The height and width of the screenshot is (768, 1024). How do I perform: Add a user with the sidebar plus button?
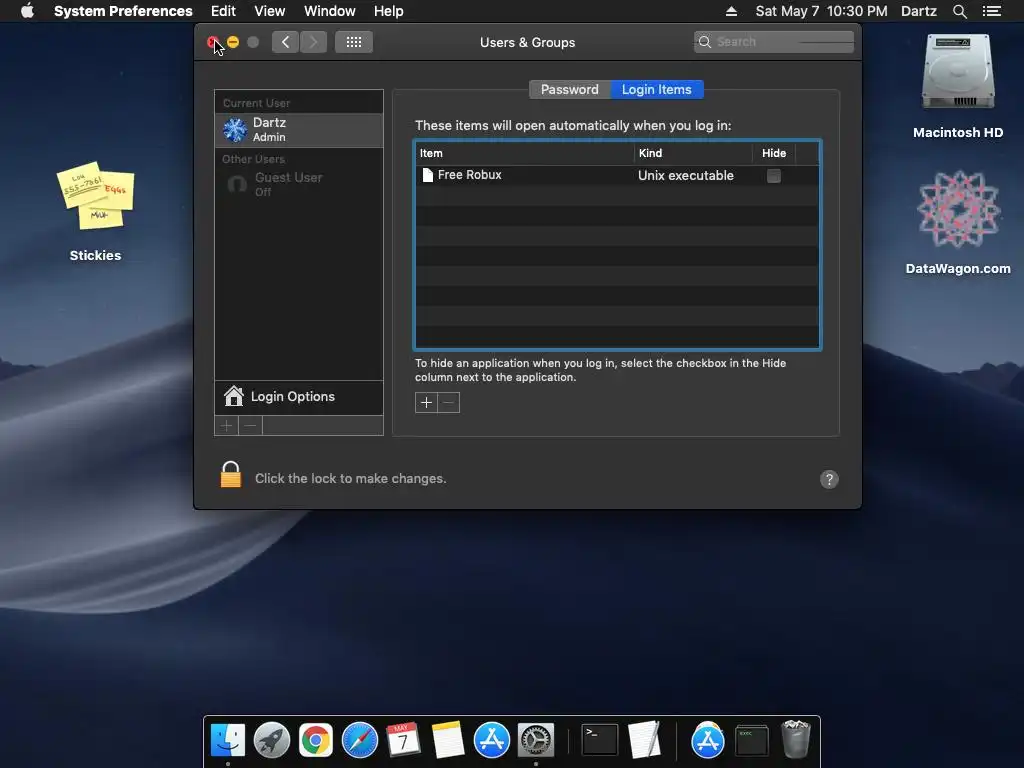click(x=227, y=426)
